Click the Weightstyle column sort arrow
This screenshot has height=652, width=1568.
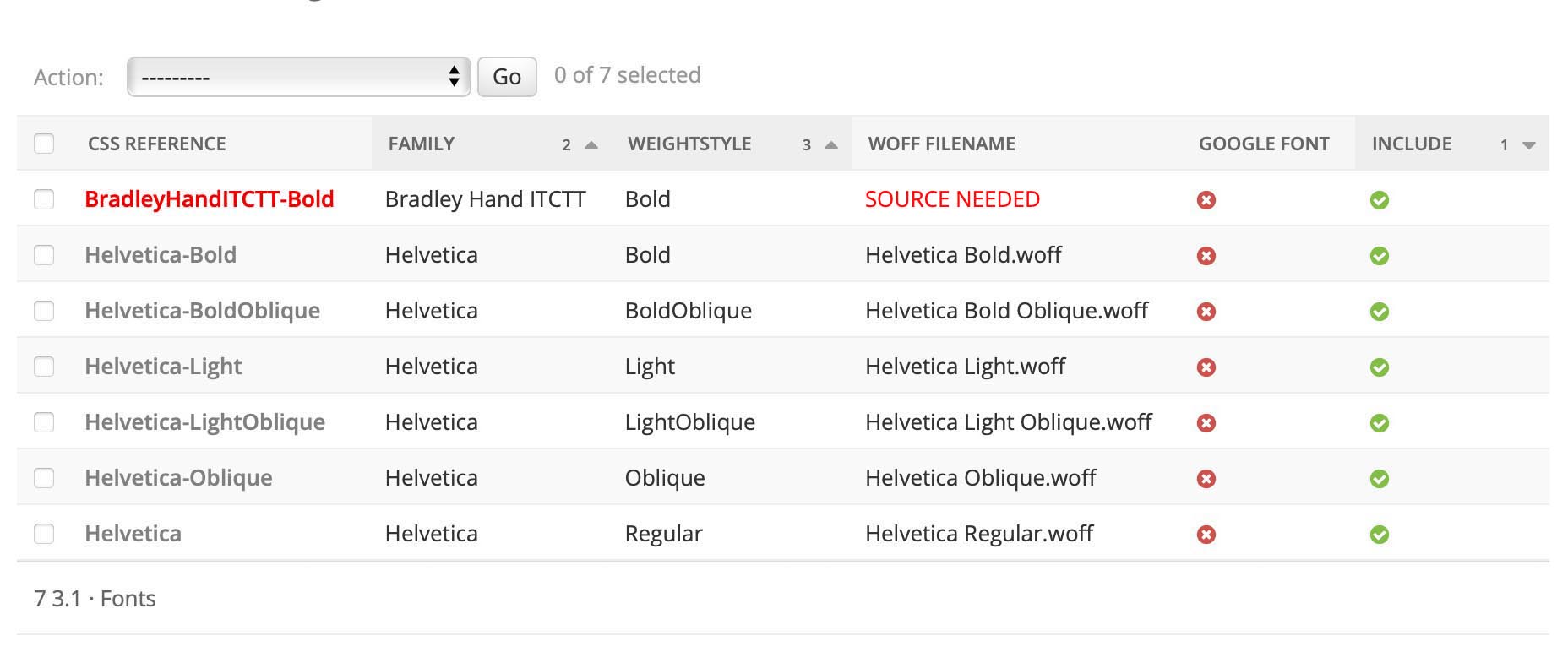click(831, 145)
